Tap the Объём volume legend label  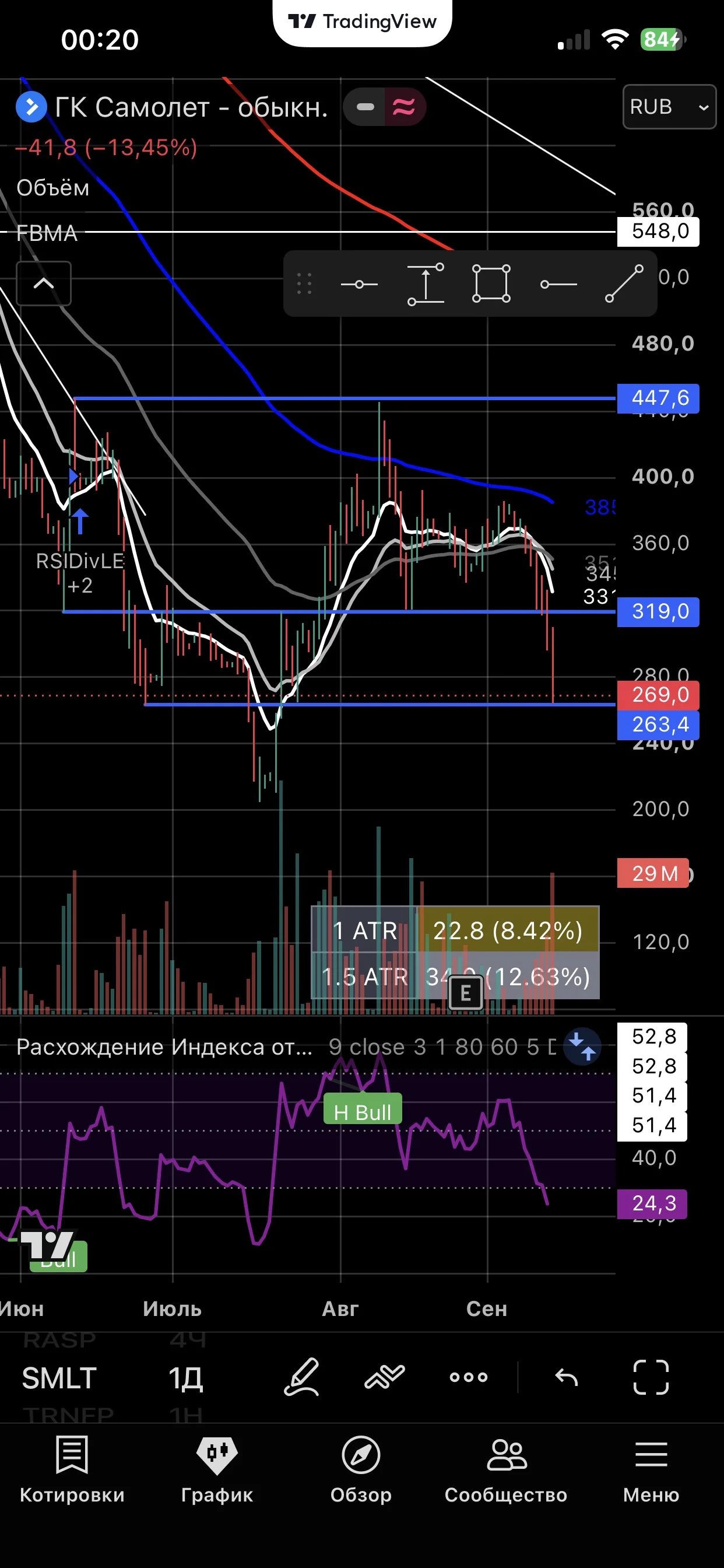53,188
